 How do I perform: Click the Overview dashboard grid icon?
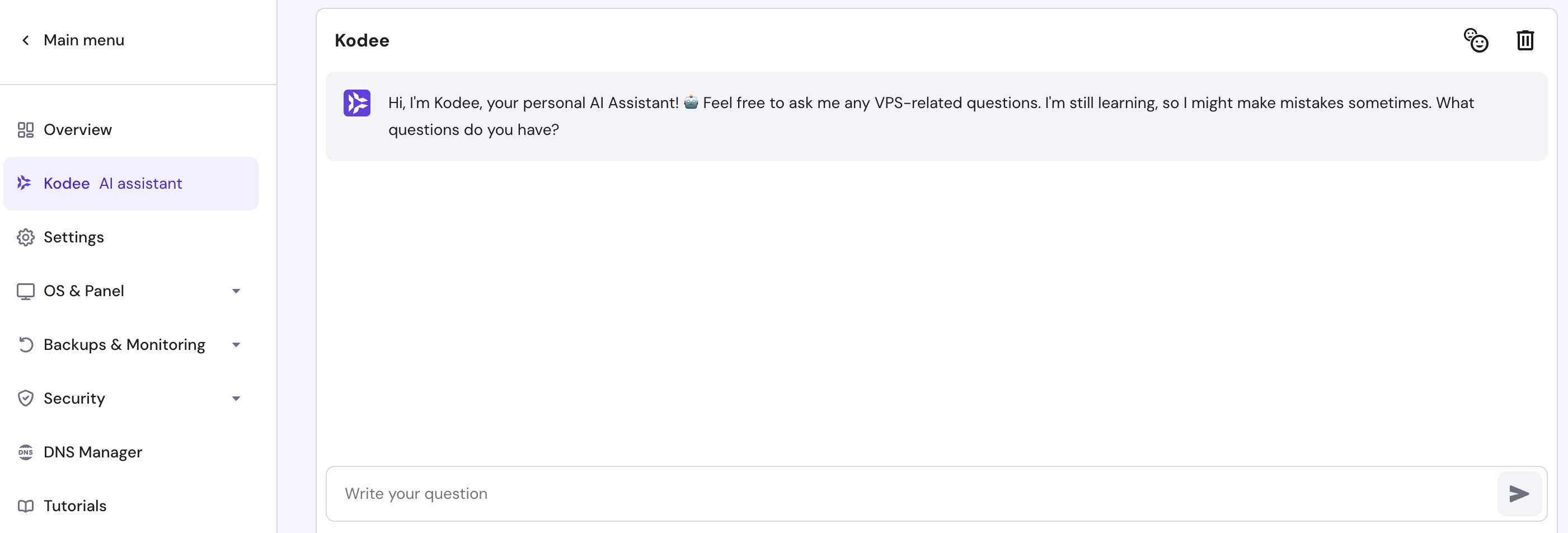point(26,130)
